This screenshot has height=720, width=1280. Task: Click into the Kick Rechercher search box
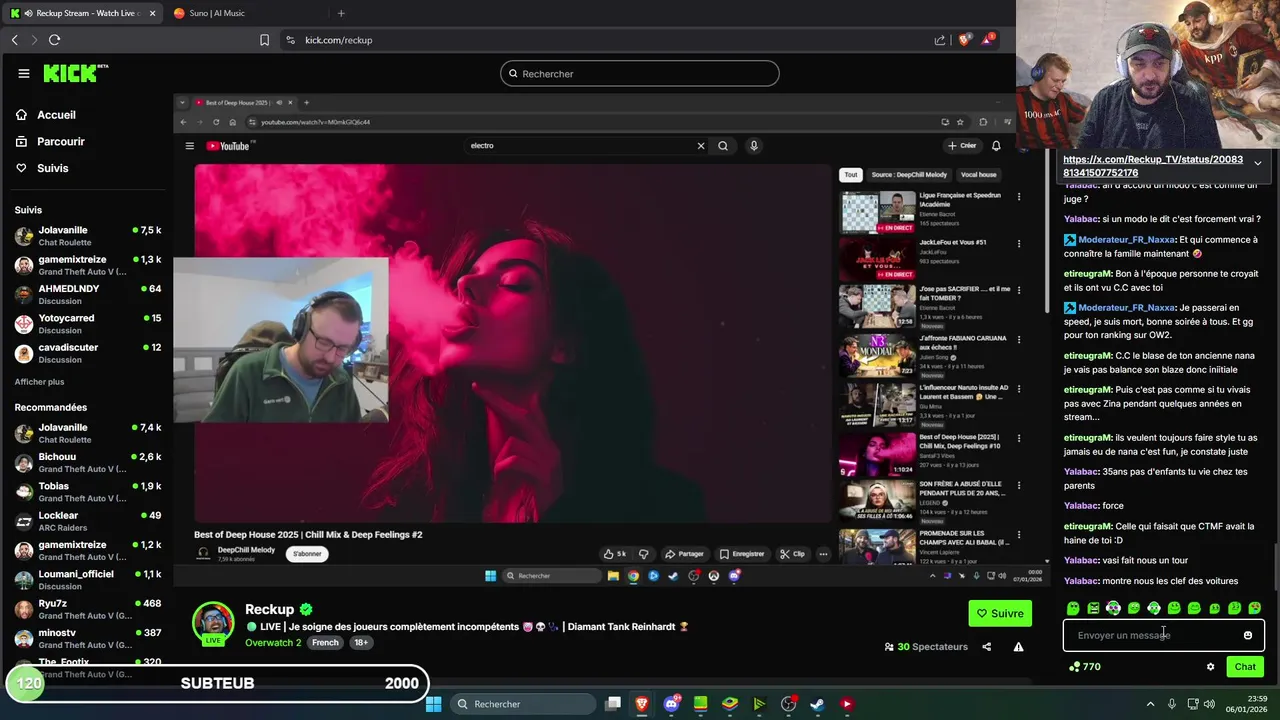click(640, 74)
